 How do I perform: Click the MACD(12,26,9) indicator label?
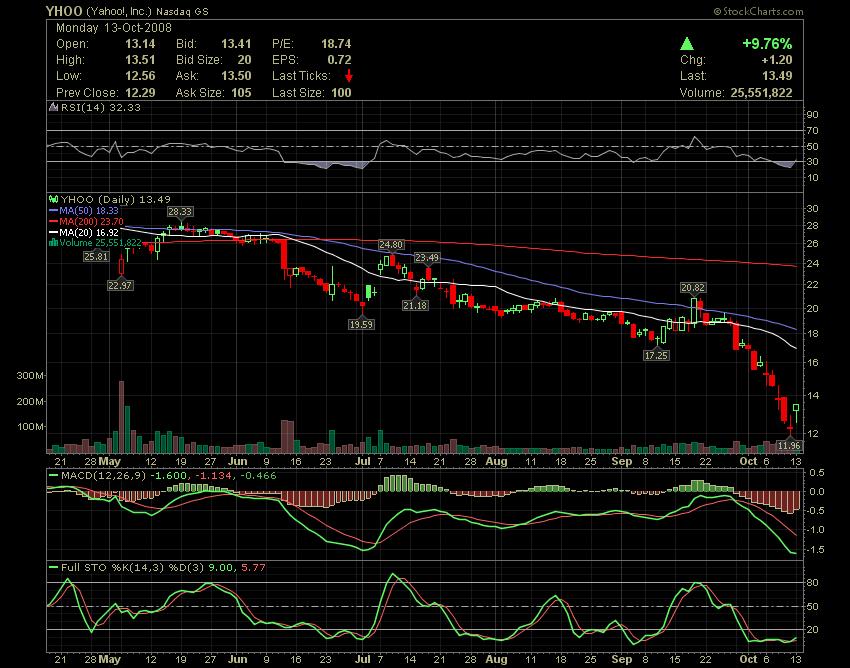point(104,476)
